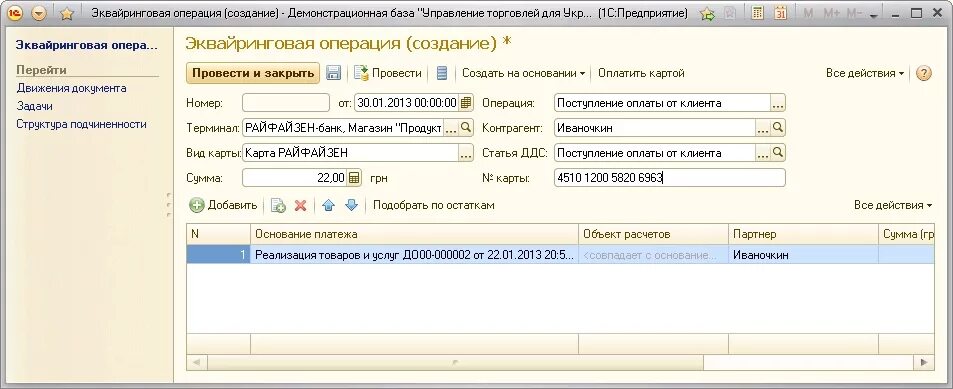Move row down with blue arrow
This screenshot has width=953, height=389.
(351, 205)
